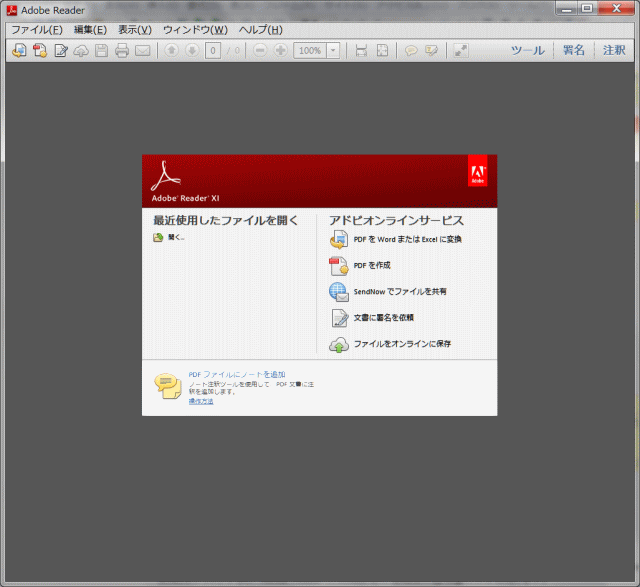Maximize the Adobe Reader window
The height and width of the screenshot is (587, 640).
(x=587, y=8)
